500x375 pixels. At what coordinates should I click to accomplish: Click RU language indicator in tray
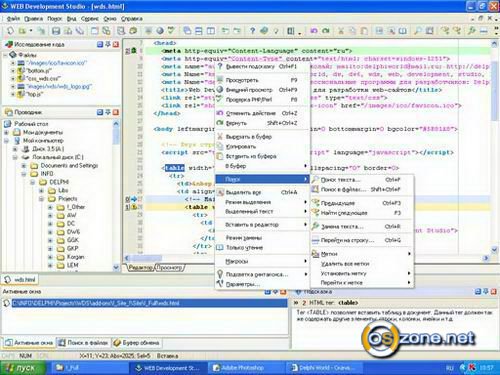point(449,368)
